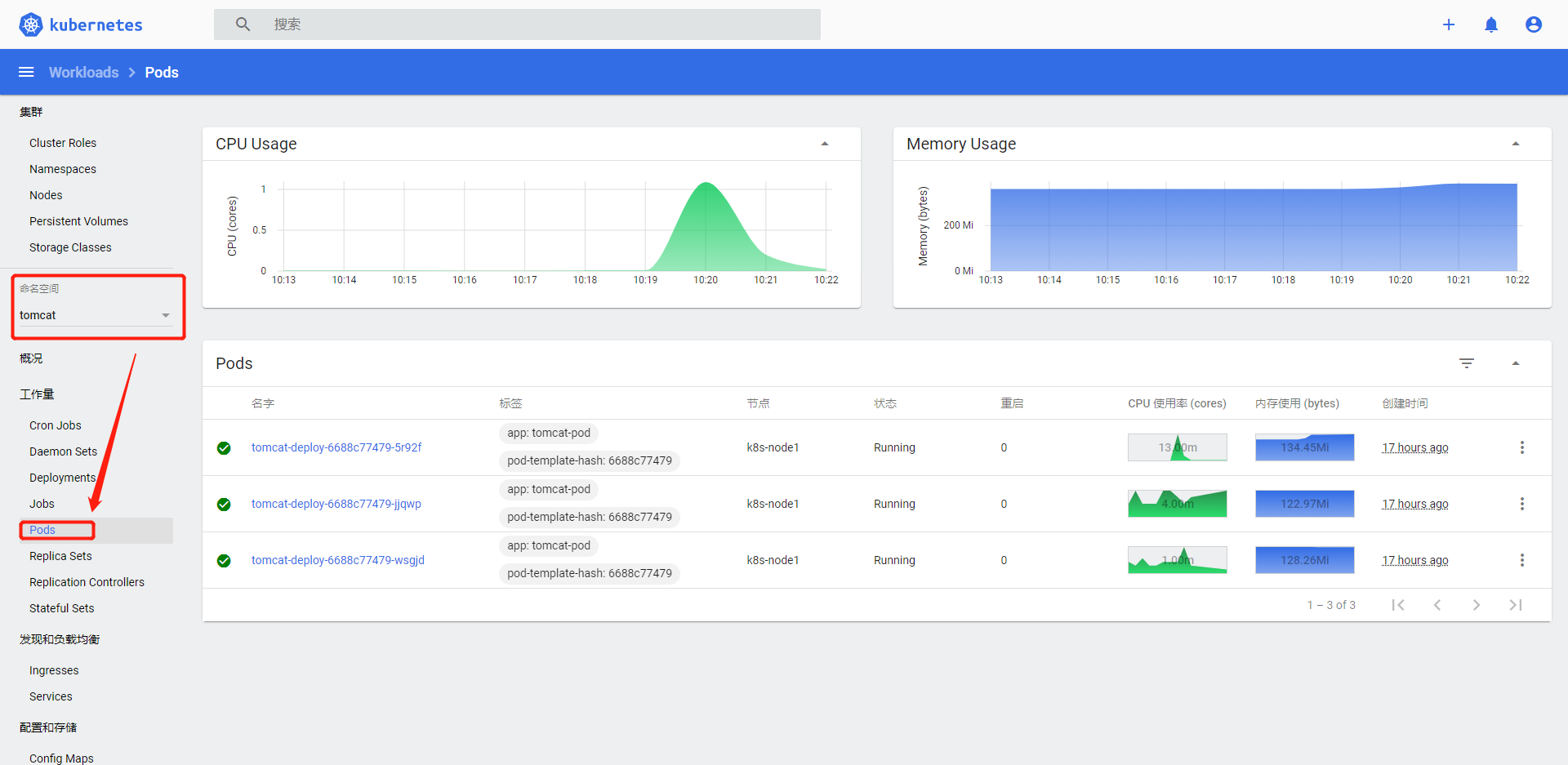Viewport: 1568px width, 765px height.
Task: Click Workloads in the breadcrumb
Action: coord(83,72)
